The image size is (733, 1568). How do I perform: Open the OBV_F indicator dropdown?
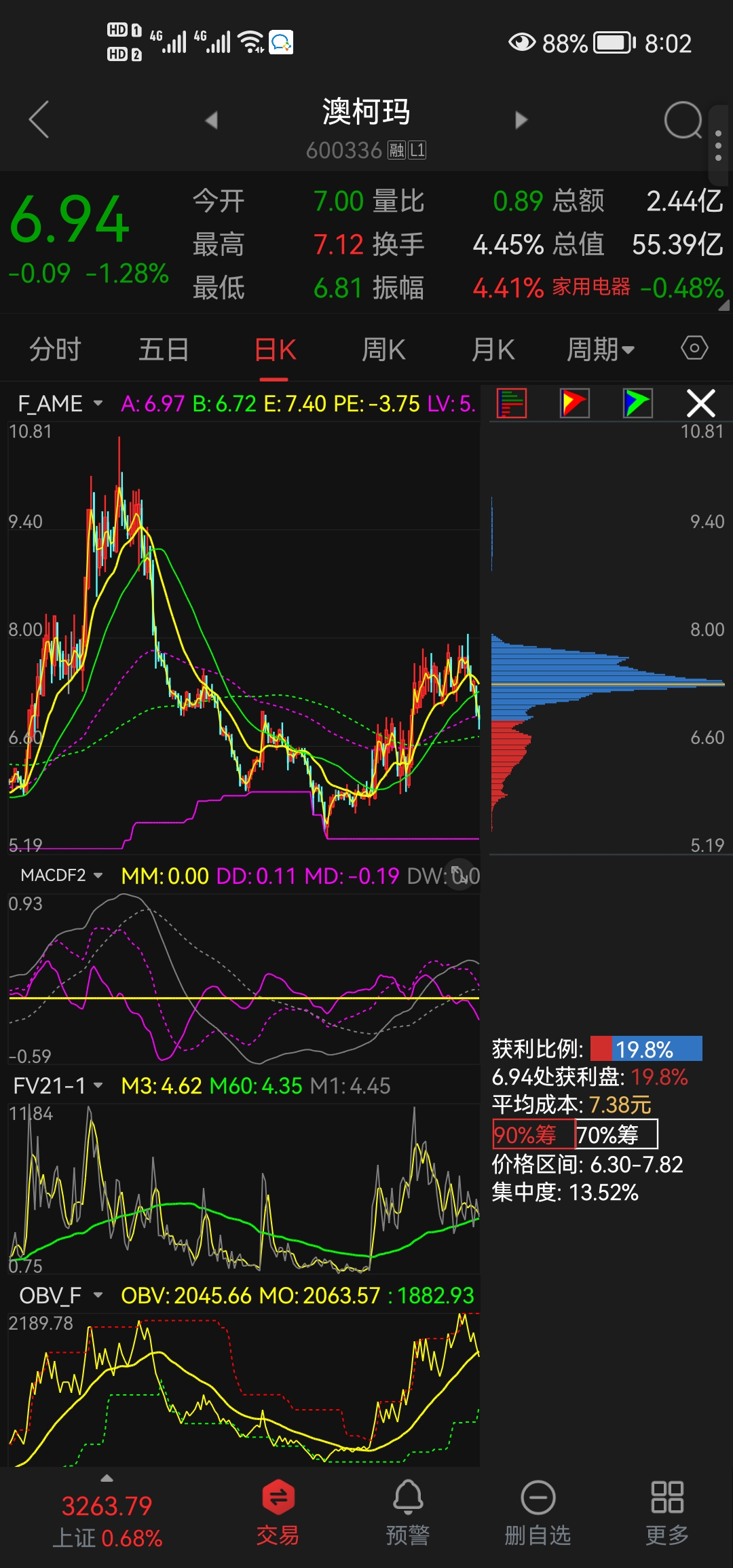tap(60, 1295)
